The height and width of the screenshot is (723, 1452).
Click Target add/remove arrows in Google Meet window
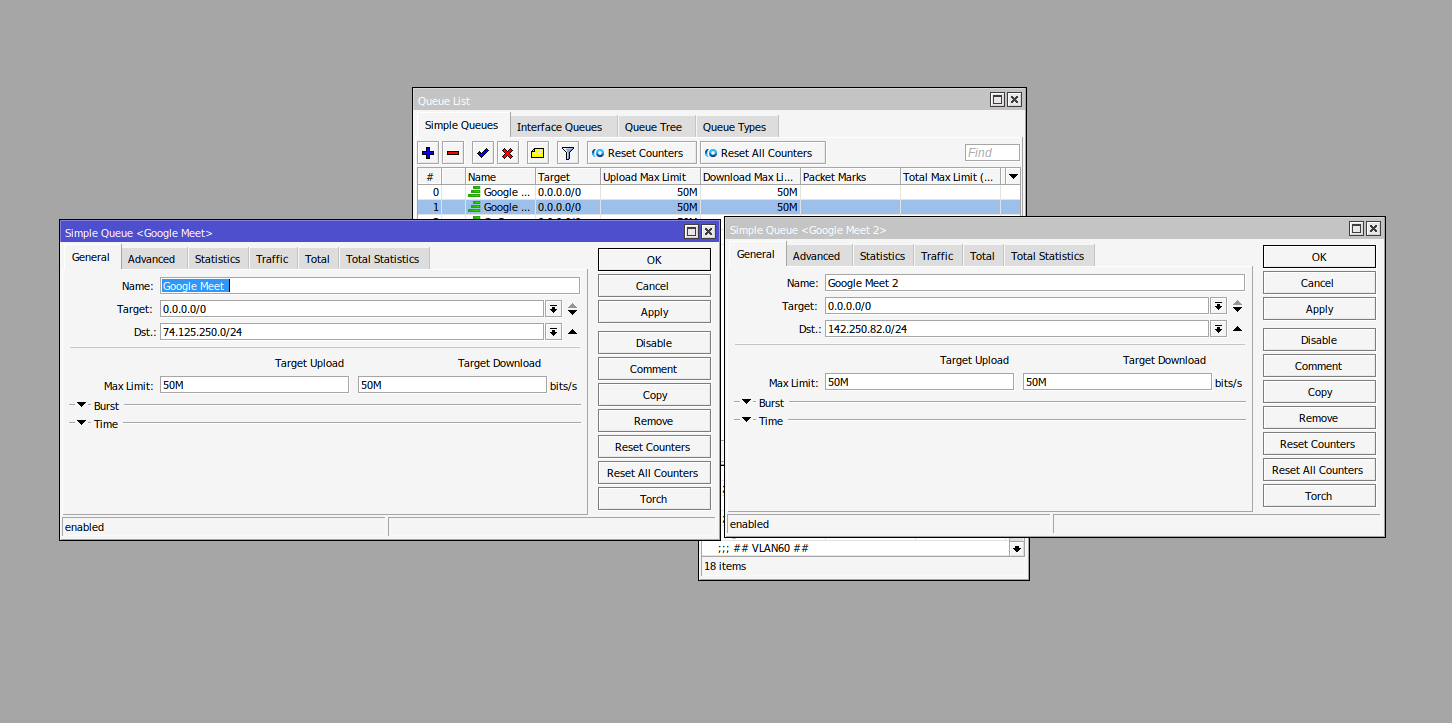point(572,309)
